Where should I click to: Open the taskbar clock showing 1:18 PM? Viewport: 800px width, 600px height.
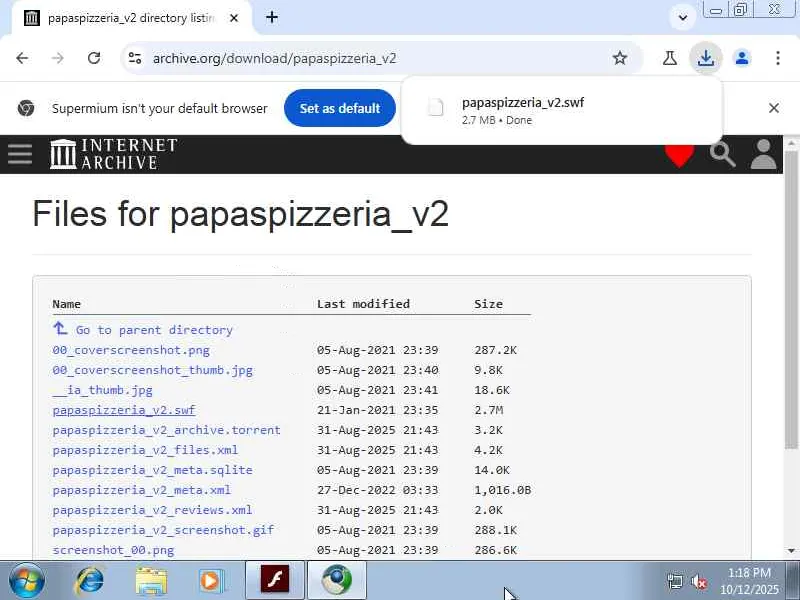(749, 581)
